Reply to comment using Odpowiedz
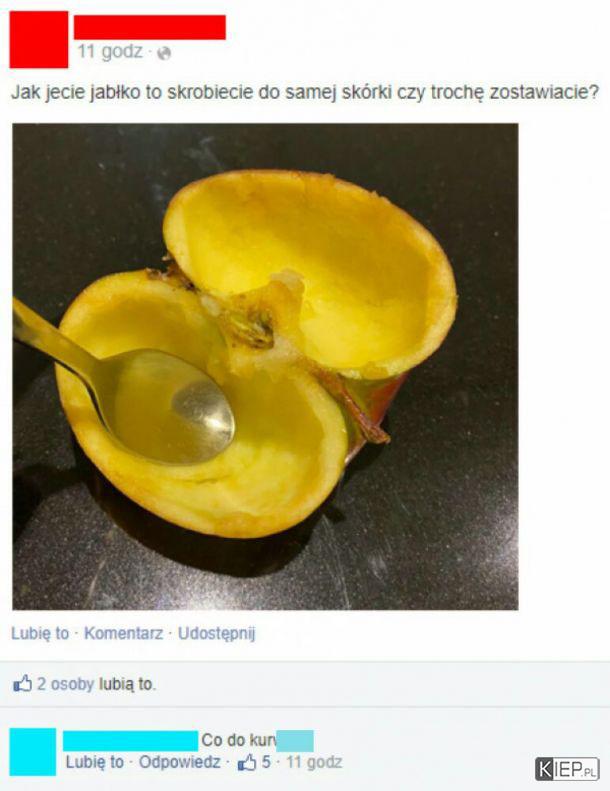 pos(180,762)
